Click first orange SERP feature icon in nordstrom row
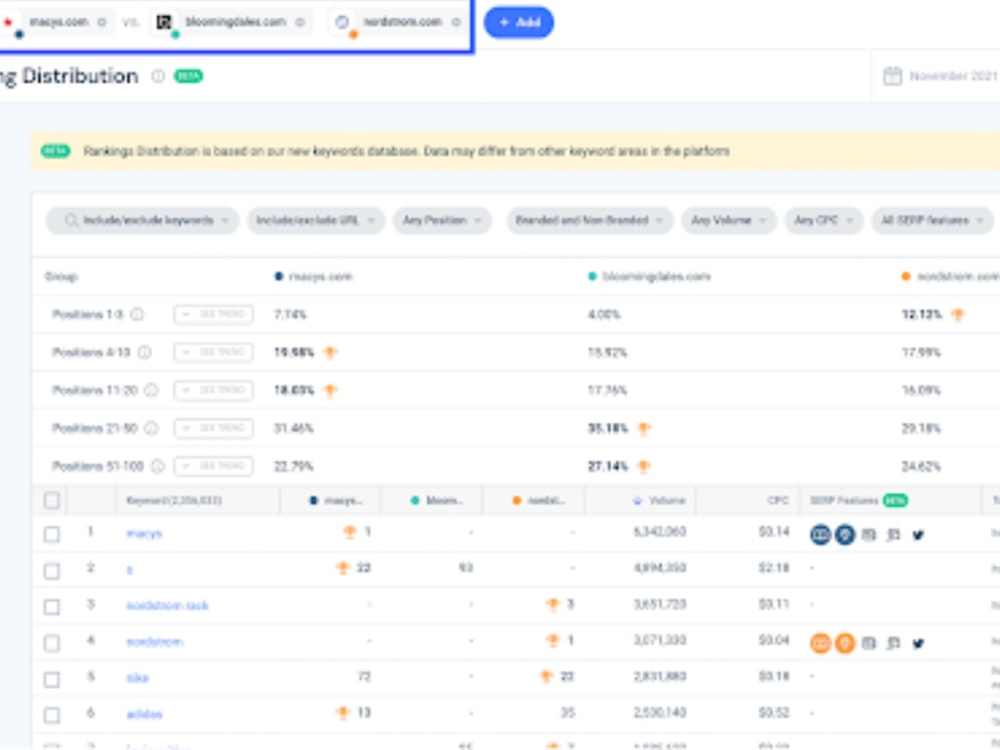The width and height of the screenshot is (1000, 750). tap(820, 643)
